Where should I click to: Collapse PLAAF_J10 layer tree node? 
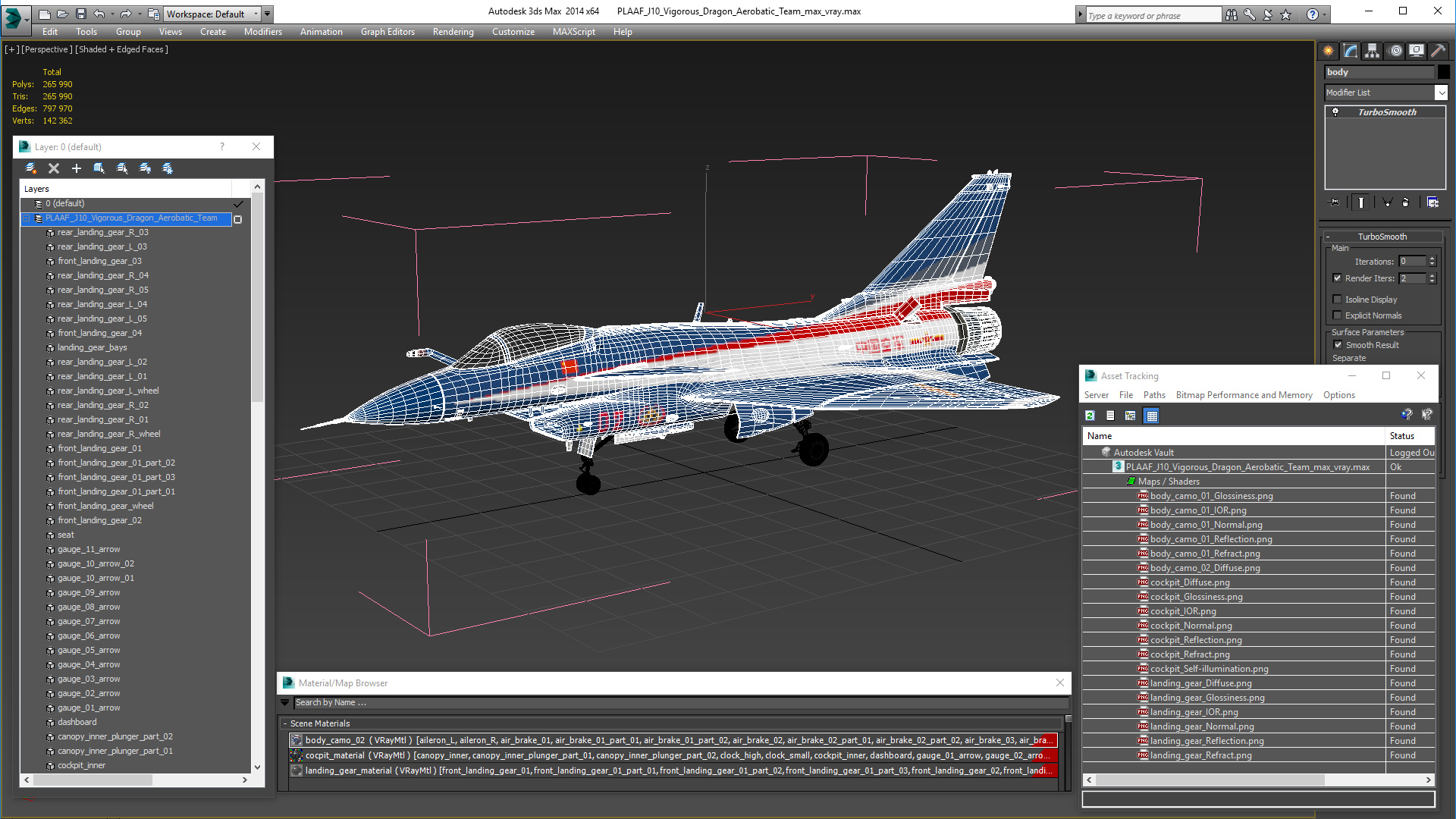pyautogui.click(x=27, y=218)
